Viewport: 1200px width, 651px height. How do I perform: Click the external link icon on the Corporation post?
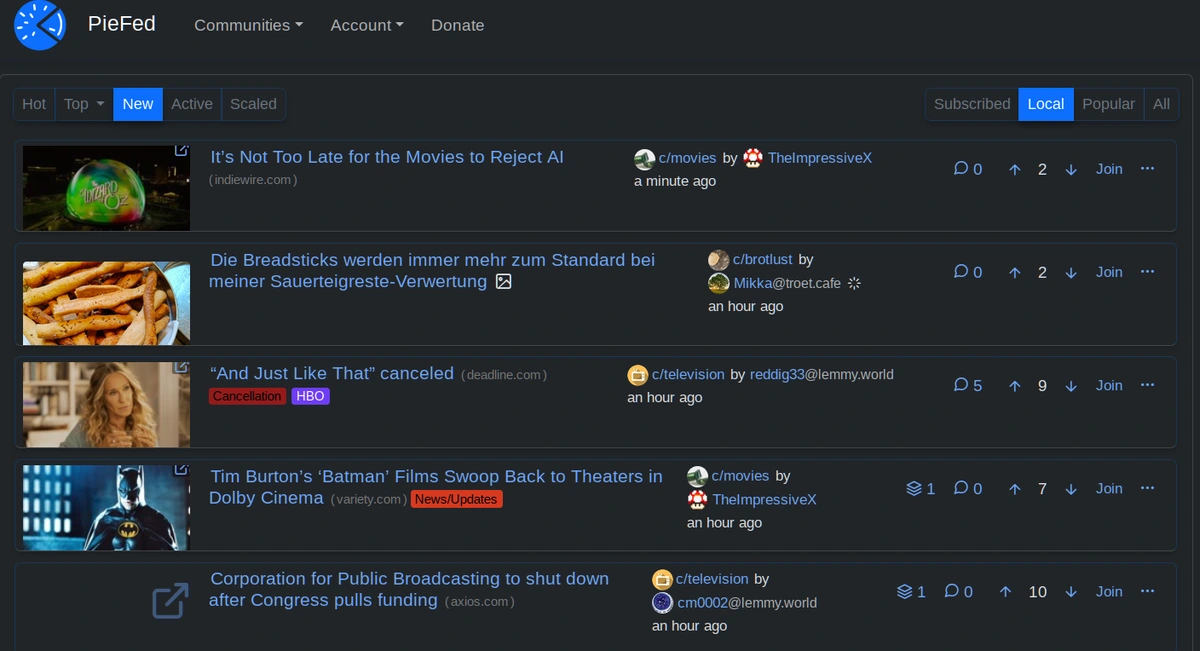tap(170, 601)
